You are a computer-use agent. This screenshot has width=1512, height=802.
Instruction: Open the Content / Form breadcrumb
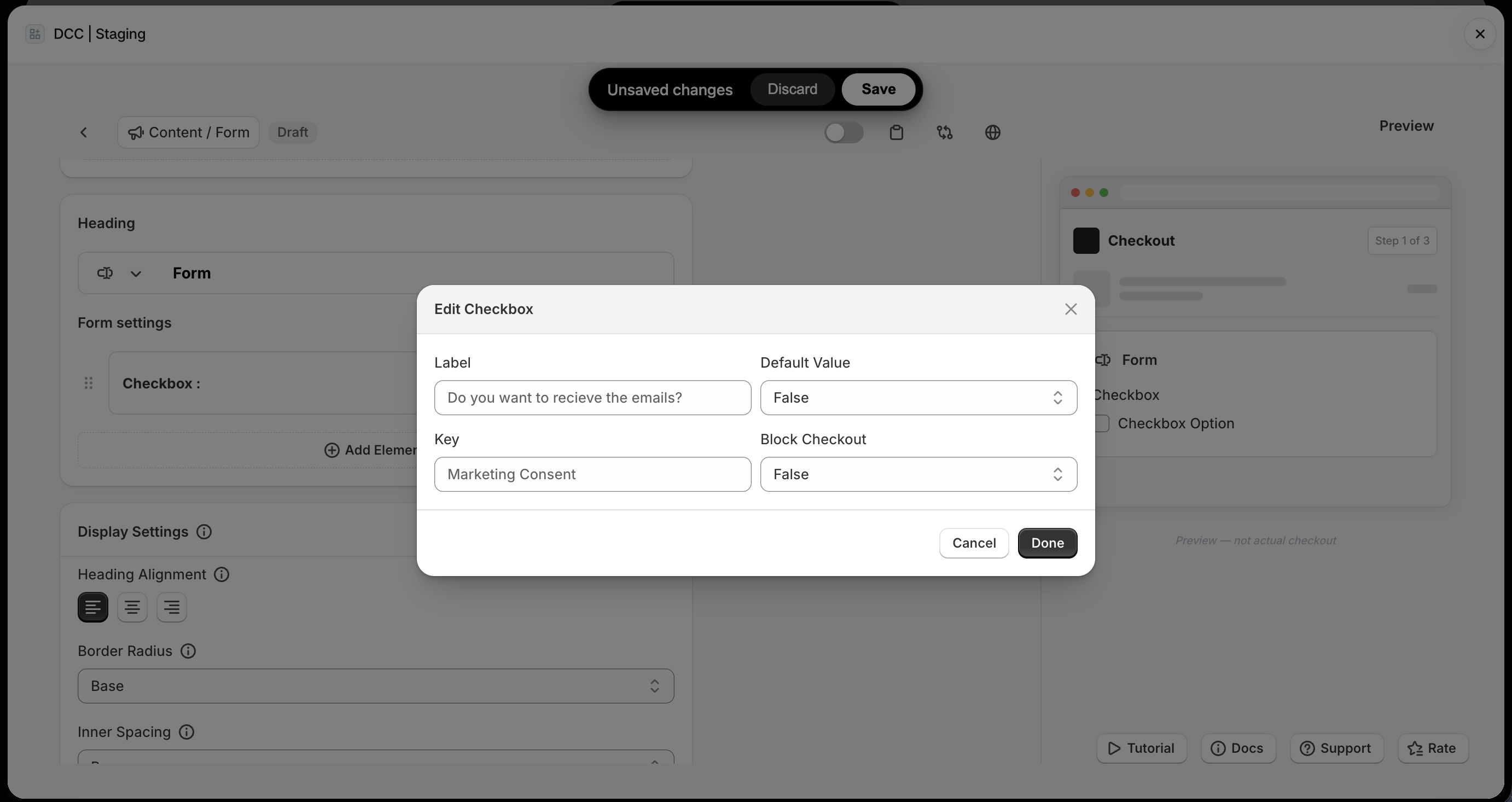(x=188, y=133)
